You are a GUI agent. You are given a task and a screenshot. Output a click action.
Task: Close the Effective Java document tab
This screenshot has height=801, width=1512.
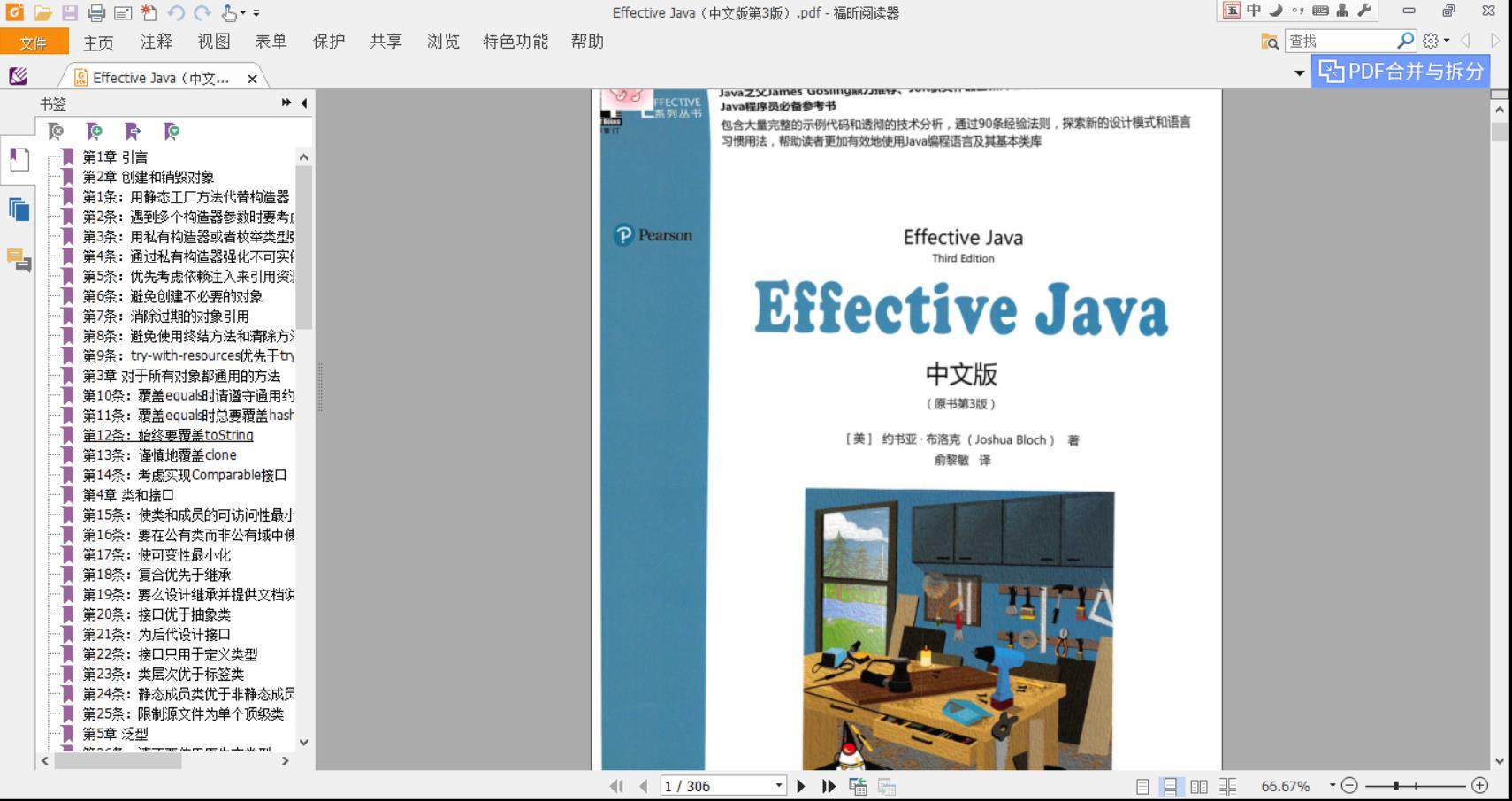[x=252, y=79]
